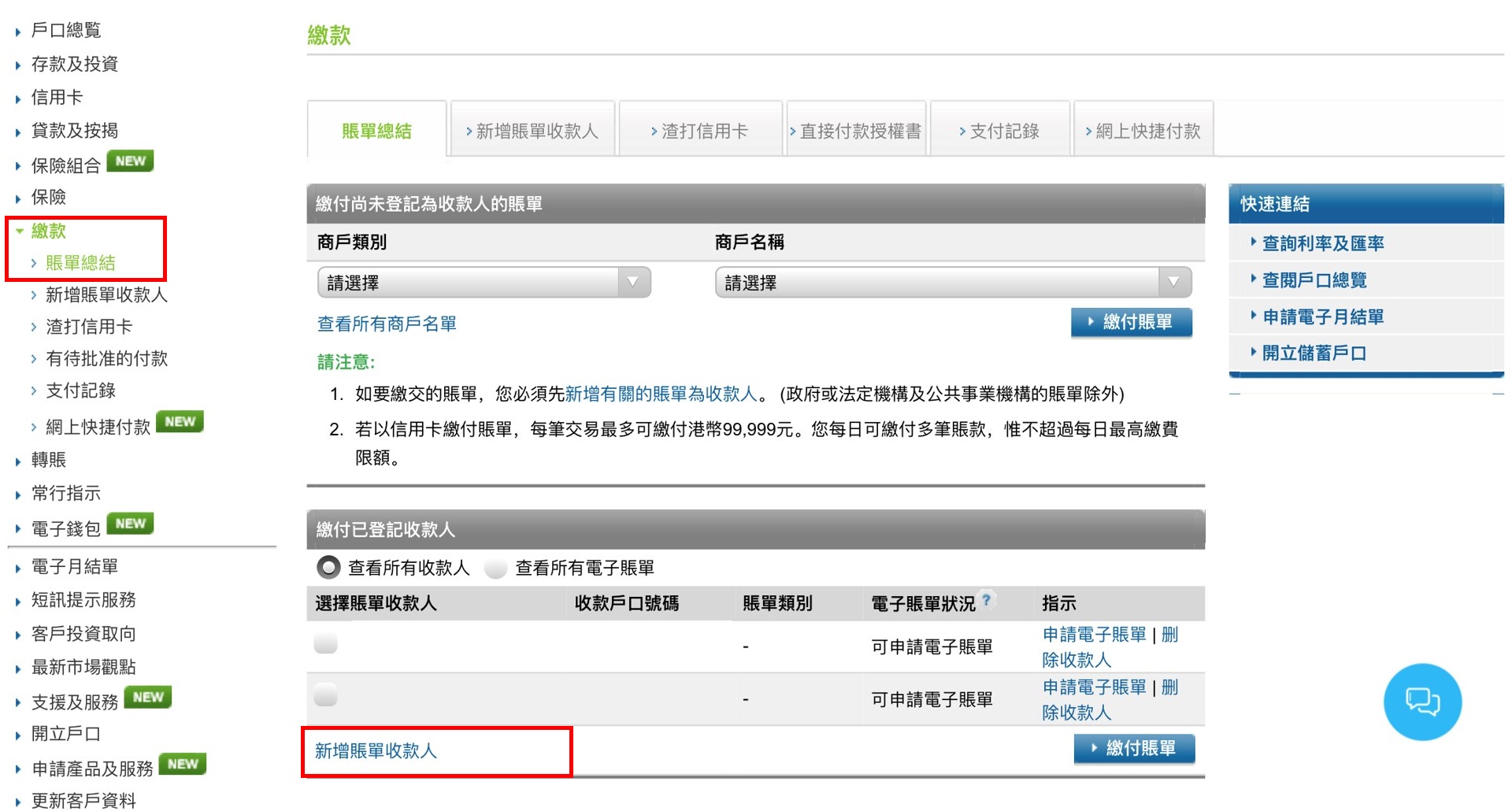
Task: Click the bottom 繳付賬單 button
Action: 1134,748
